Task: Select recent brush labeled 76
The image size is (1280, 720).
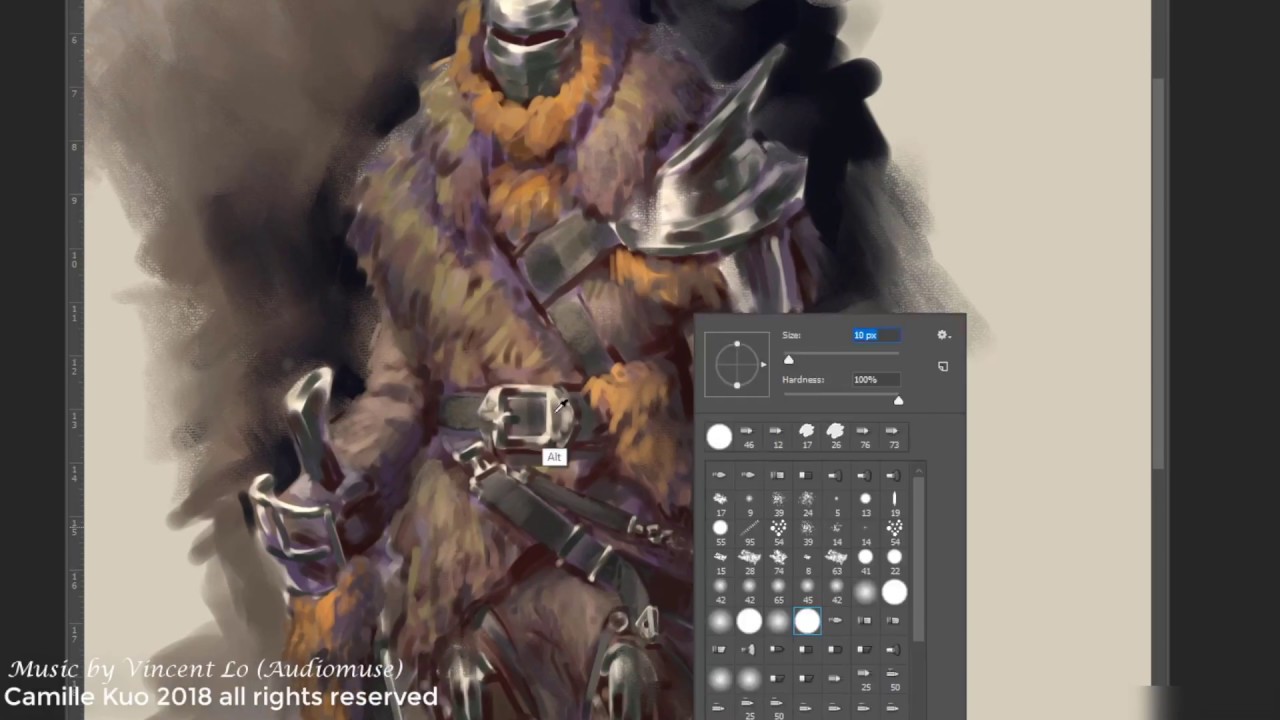Action: tap(864, 436)
